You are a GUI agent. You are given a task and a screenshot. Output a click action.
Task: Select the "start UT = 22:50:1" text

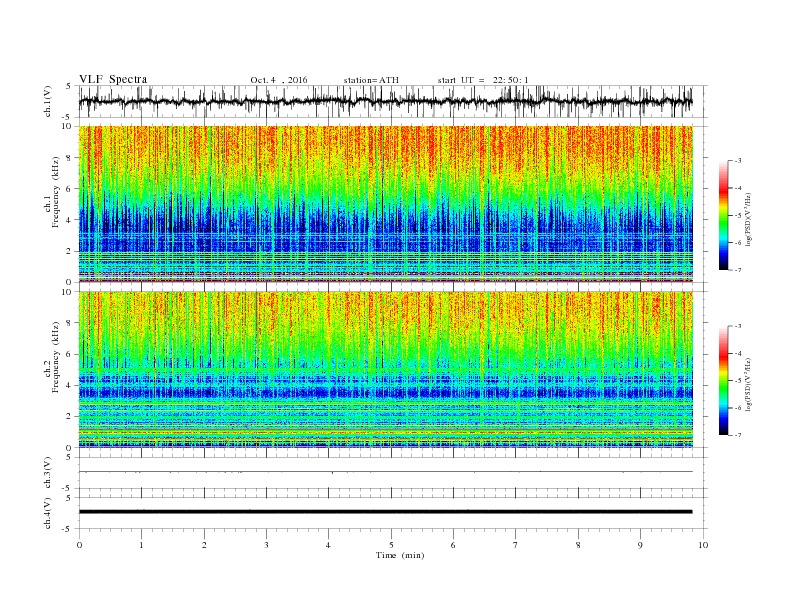pyautogui.click(x=483, y=80)
